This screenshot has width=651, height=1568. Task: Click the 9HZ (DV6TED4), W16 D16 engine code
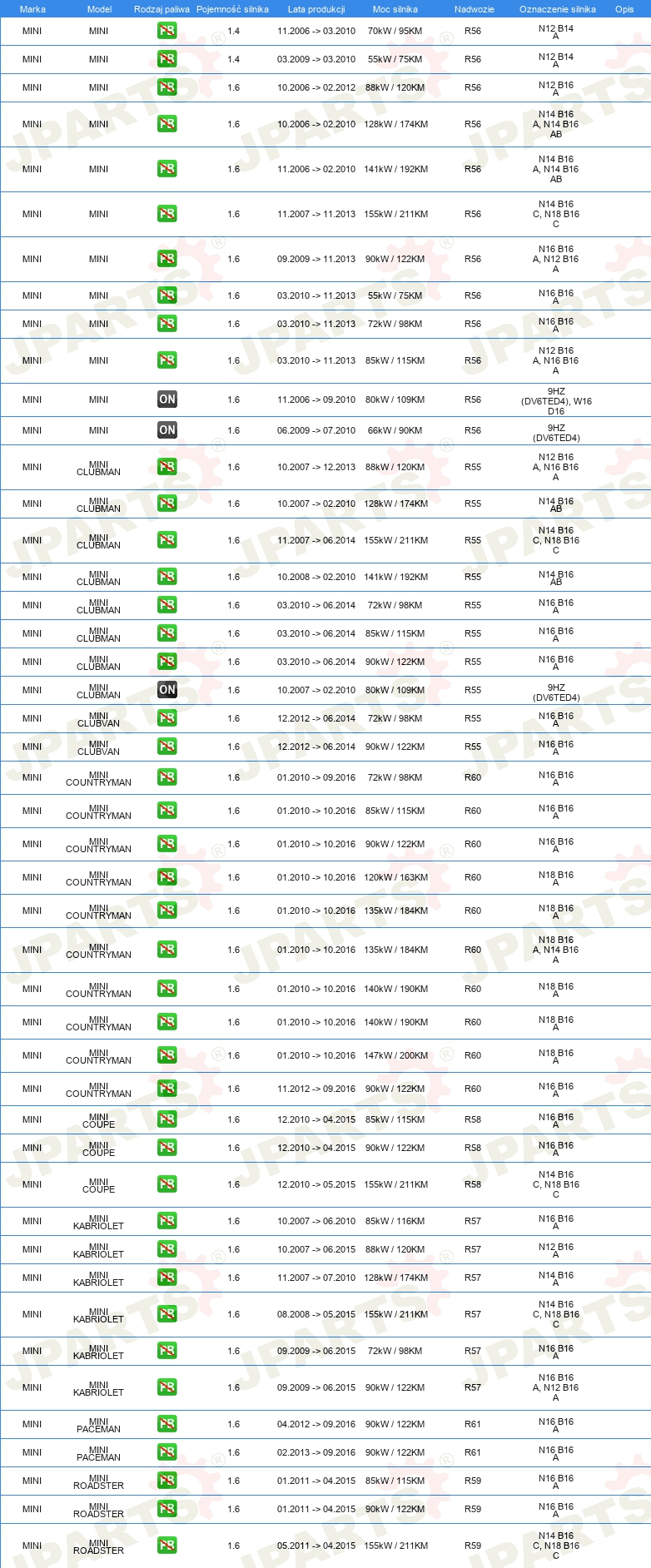556,401
